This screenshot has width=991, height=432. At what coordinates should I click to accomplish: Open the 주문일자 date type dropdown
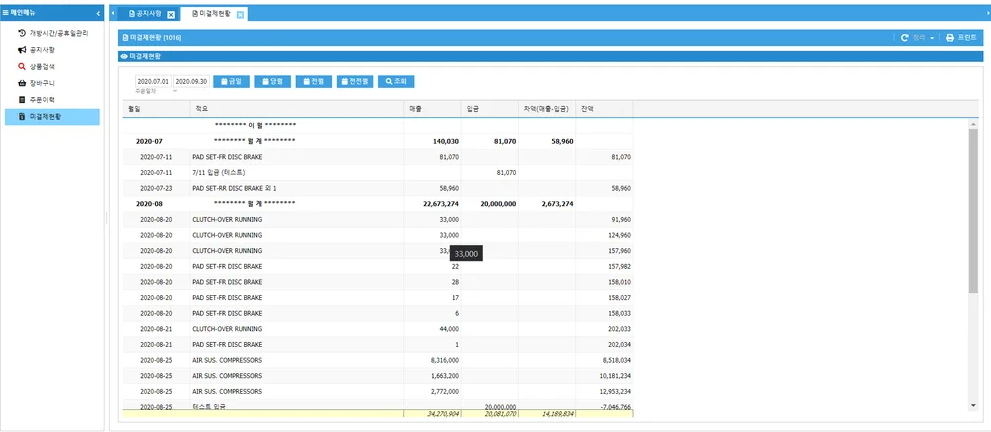[156, 91]
